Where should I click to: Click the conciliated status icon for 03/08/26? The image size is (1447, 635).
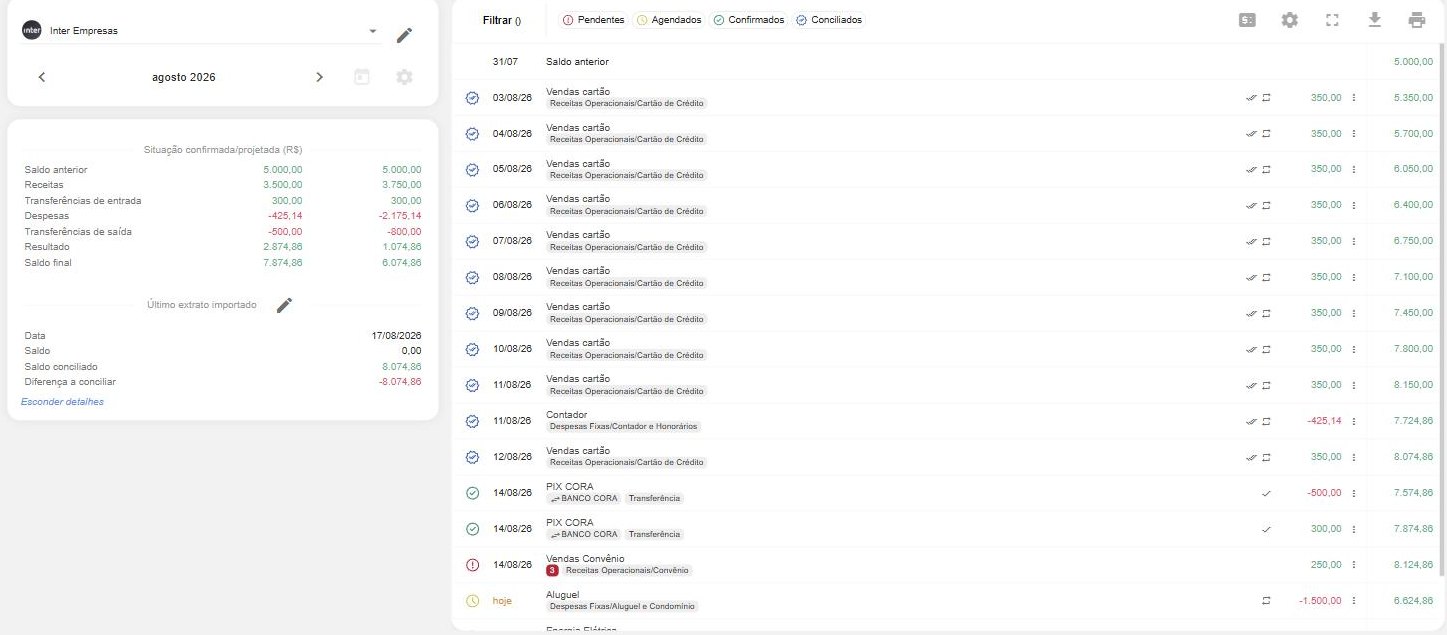tap(472, 98)
